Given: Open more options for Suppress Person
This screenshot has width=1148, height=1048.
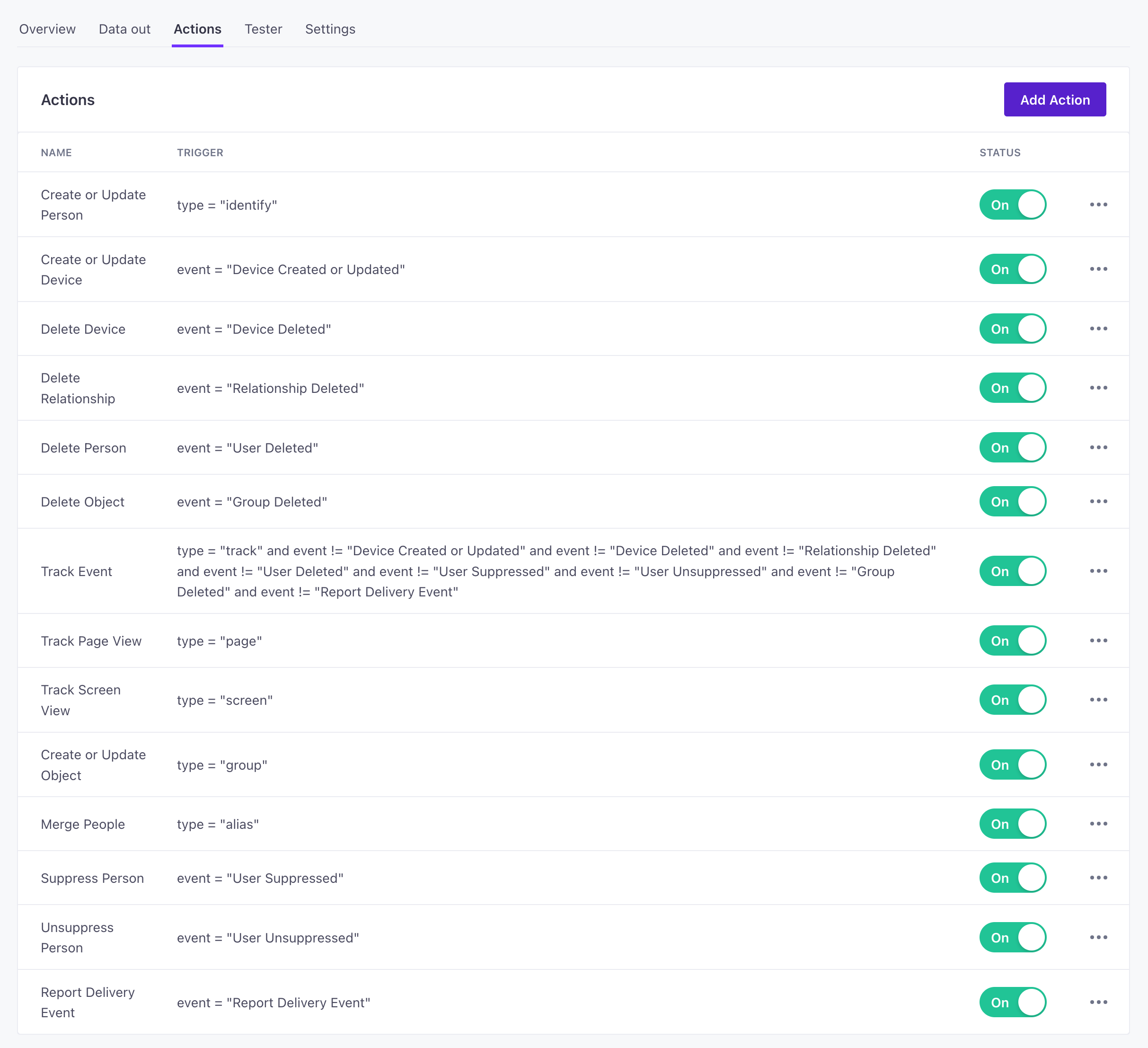Looking at the screenshot, I should [1098, 878].
